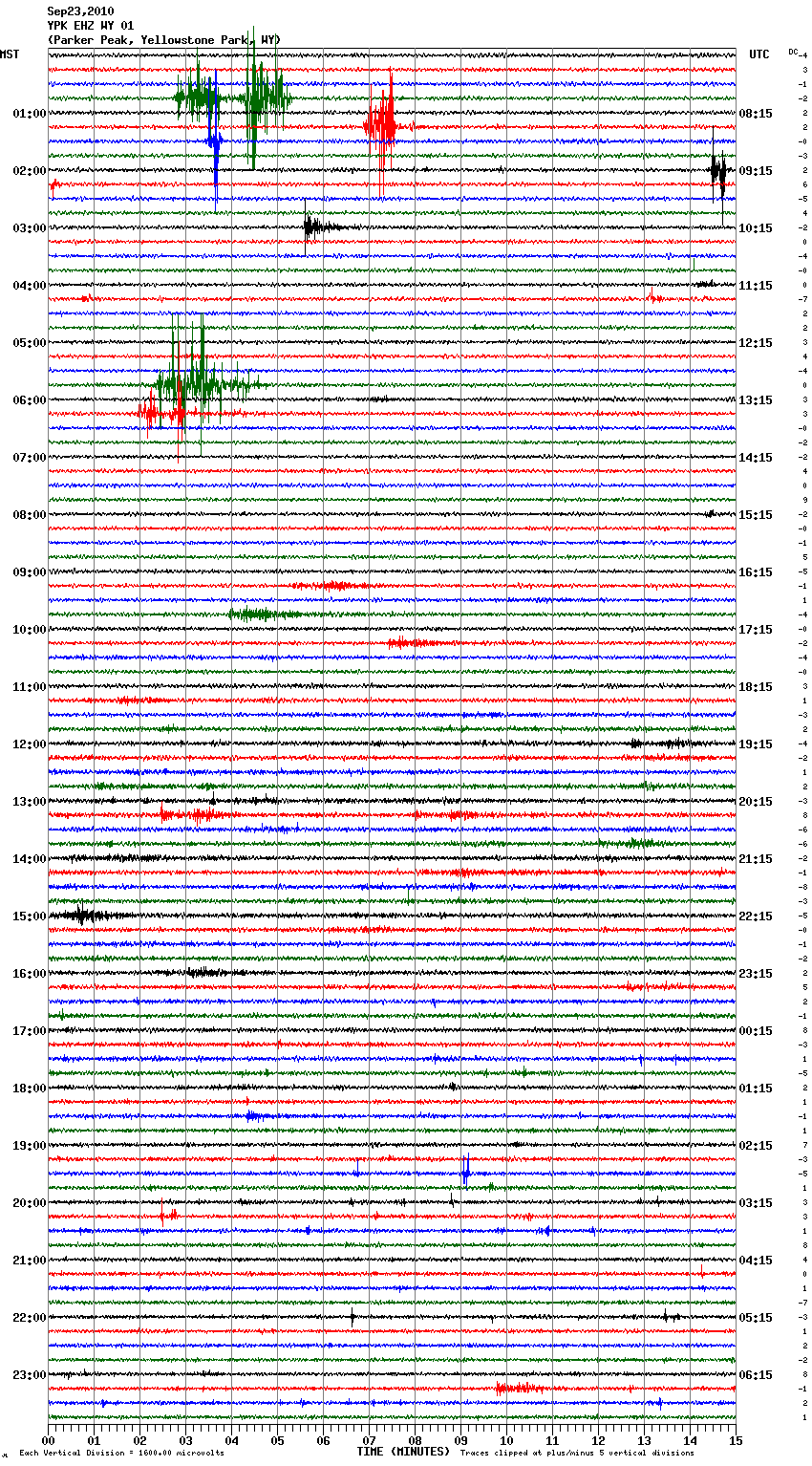Viewport: 812px width, 1466px height.
Task: Click the 06:15 UTC time label
Action: tap(756, 1375)
